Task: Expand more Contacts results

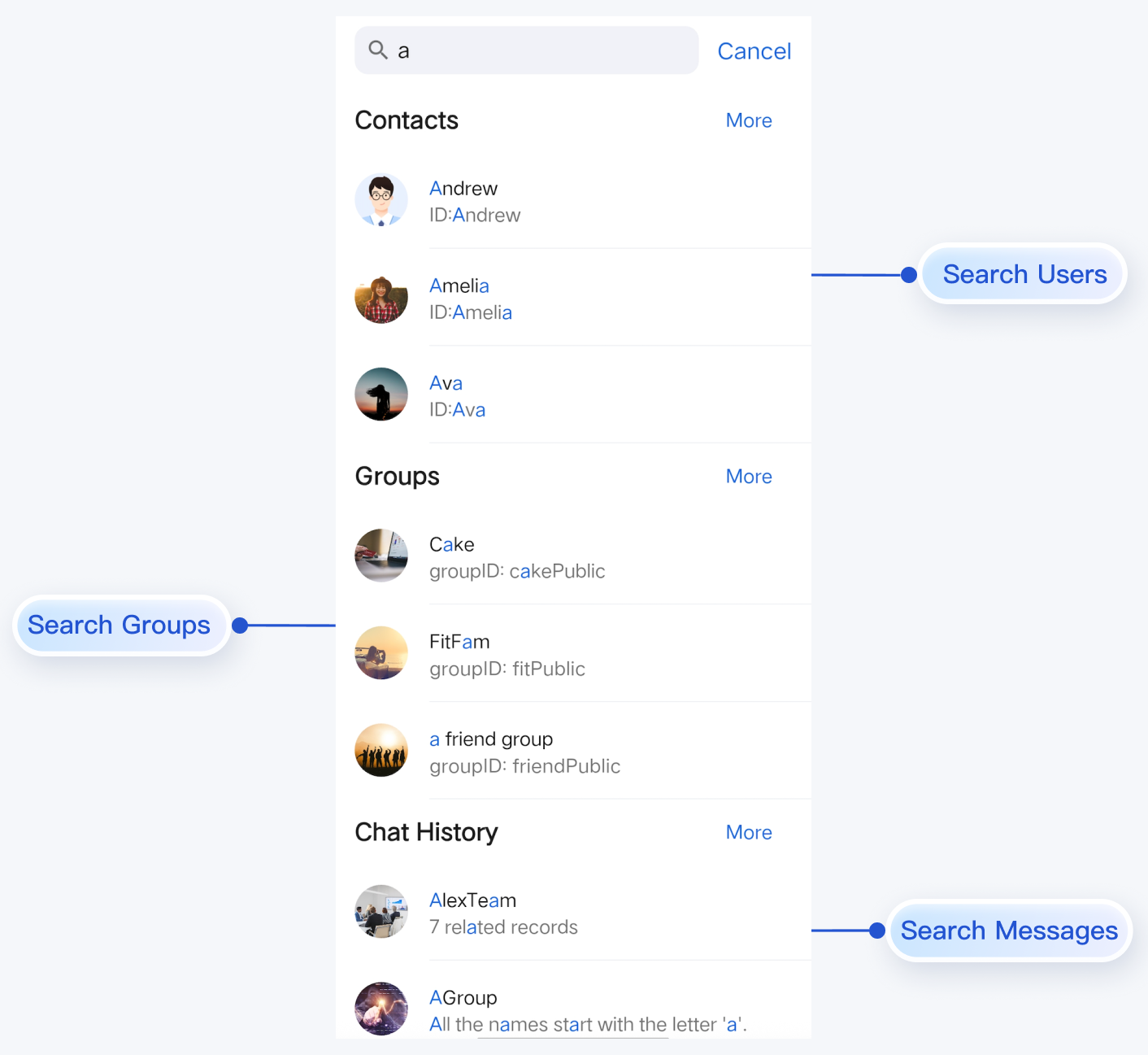Action: pyautogui.click(x=749, y=120)
